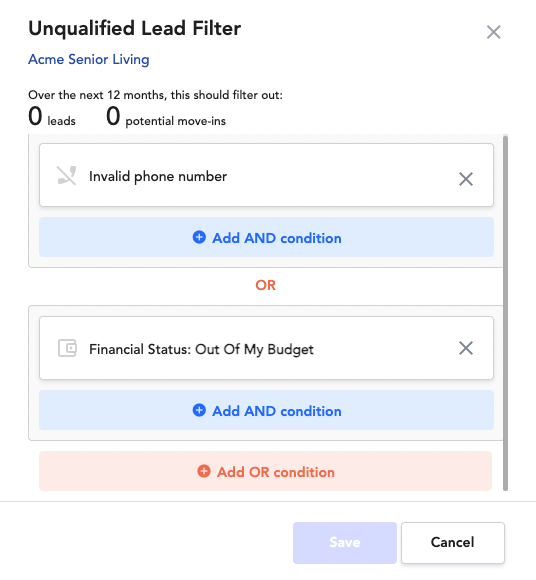Image resolution: width=536 pixels, height=580 pixels.
Task: Add AND condition under Invalid phone number
Action: point(266,237)
